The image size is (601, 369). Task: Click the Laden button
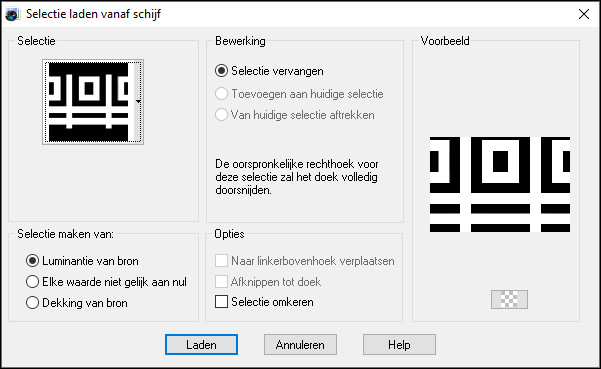[x=201, y=344]
